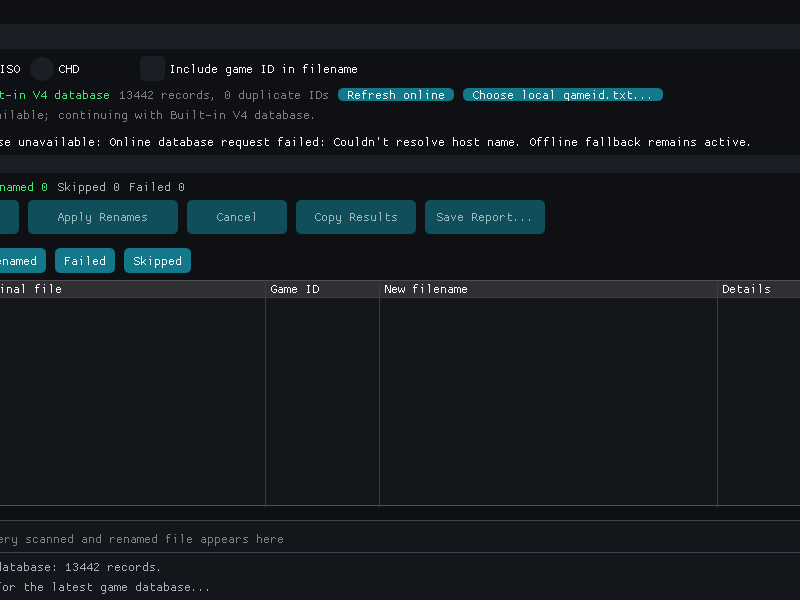Screen dimensions: 800x600
Task: Click the green 'V4 database' label
Action: click(x=71, y=95)
